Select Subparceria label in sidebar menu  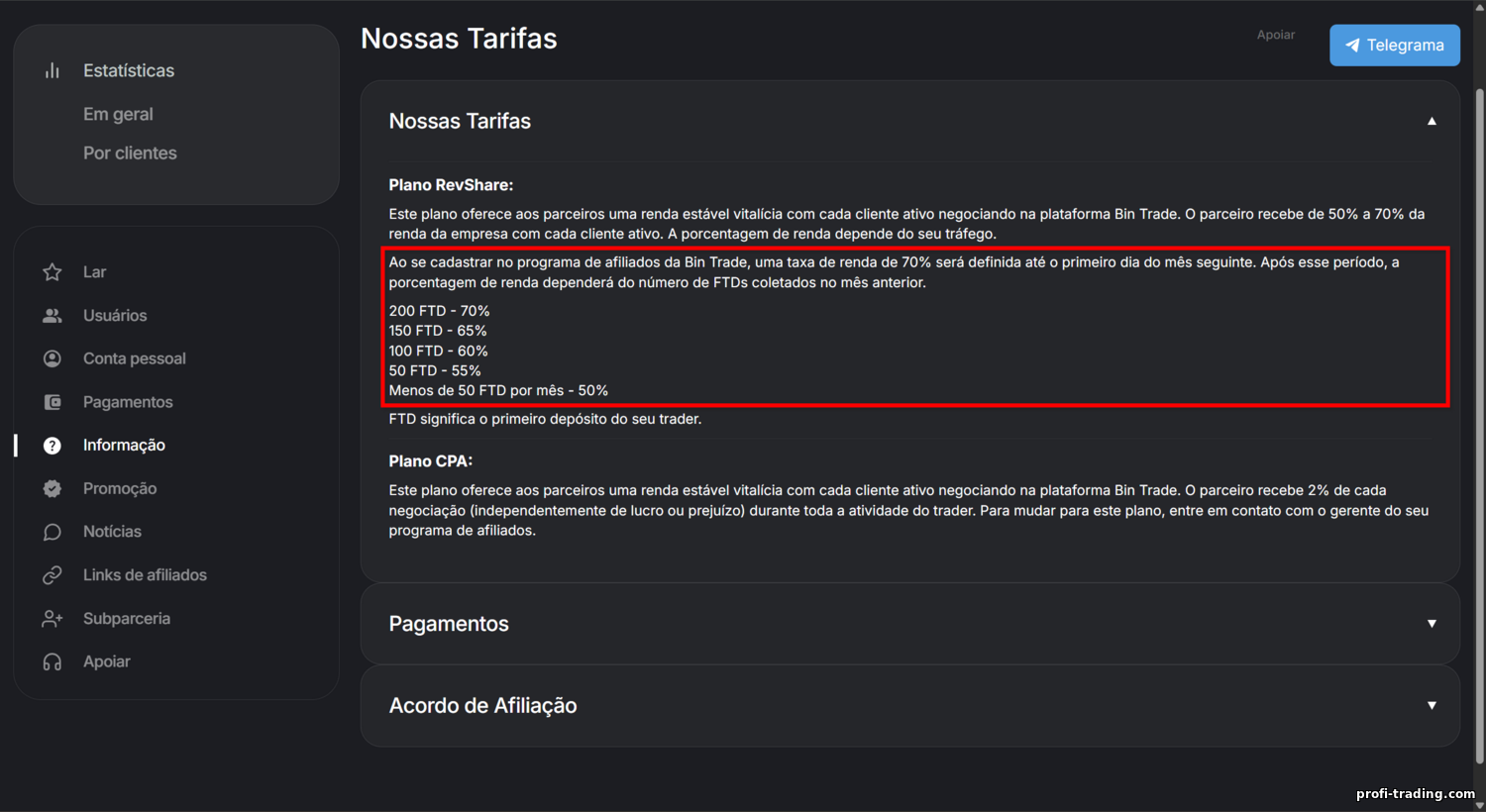click(127, 619)
